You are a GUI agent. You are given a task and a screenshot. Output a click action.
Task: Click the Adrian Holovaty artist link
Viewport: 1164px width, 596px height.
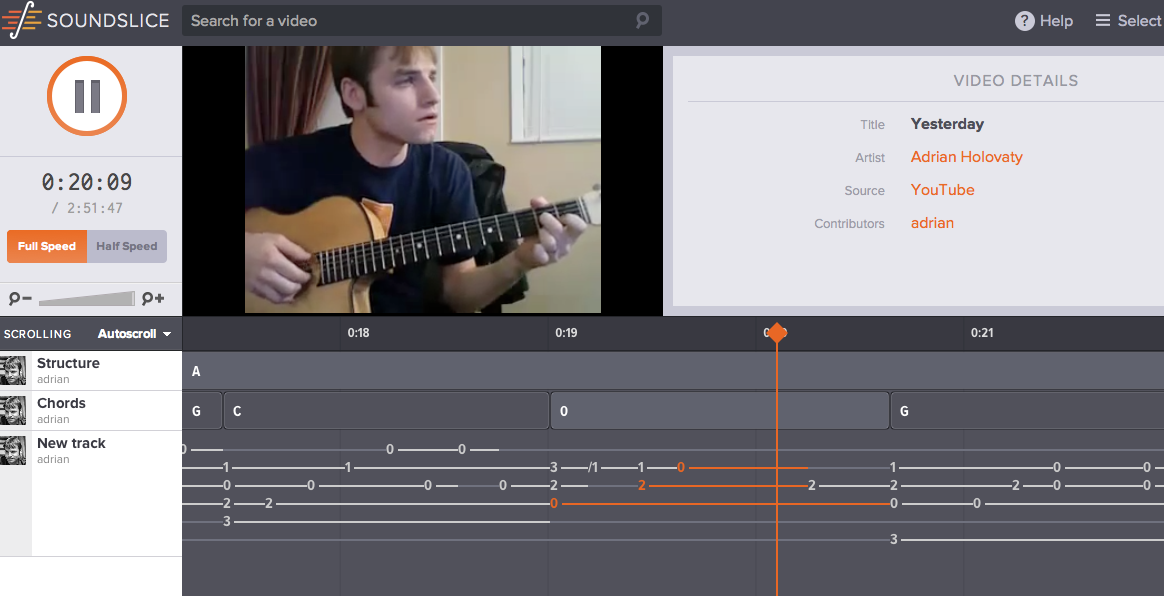966,157
